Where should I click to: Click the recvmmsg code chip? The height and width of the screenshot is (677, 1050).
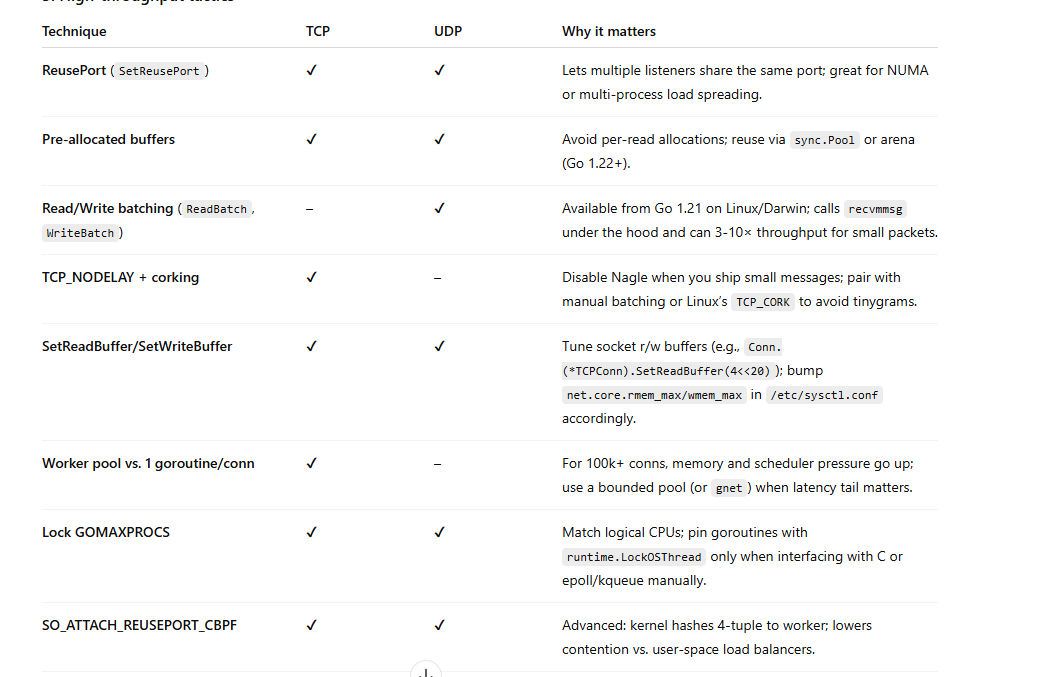point(875,209)
